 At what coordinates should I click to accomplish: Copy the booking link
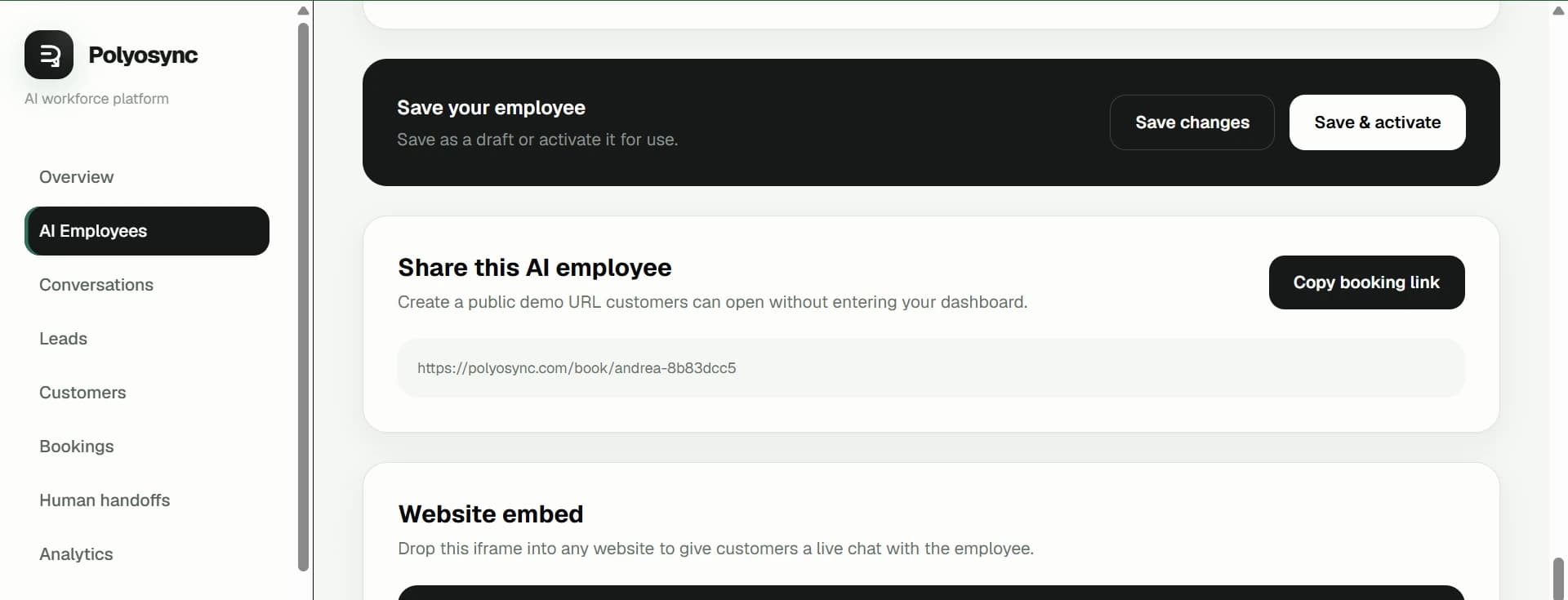[1366, 282]
